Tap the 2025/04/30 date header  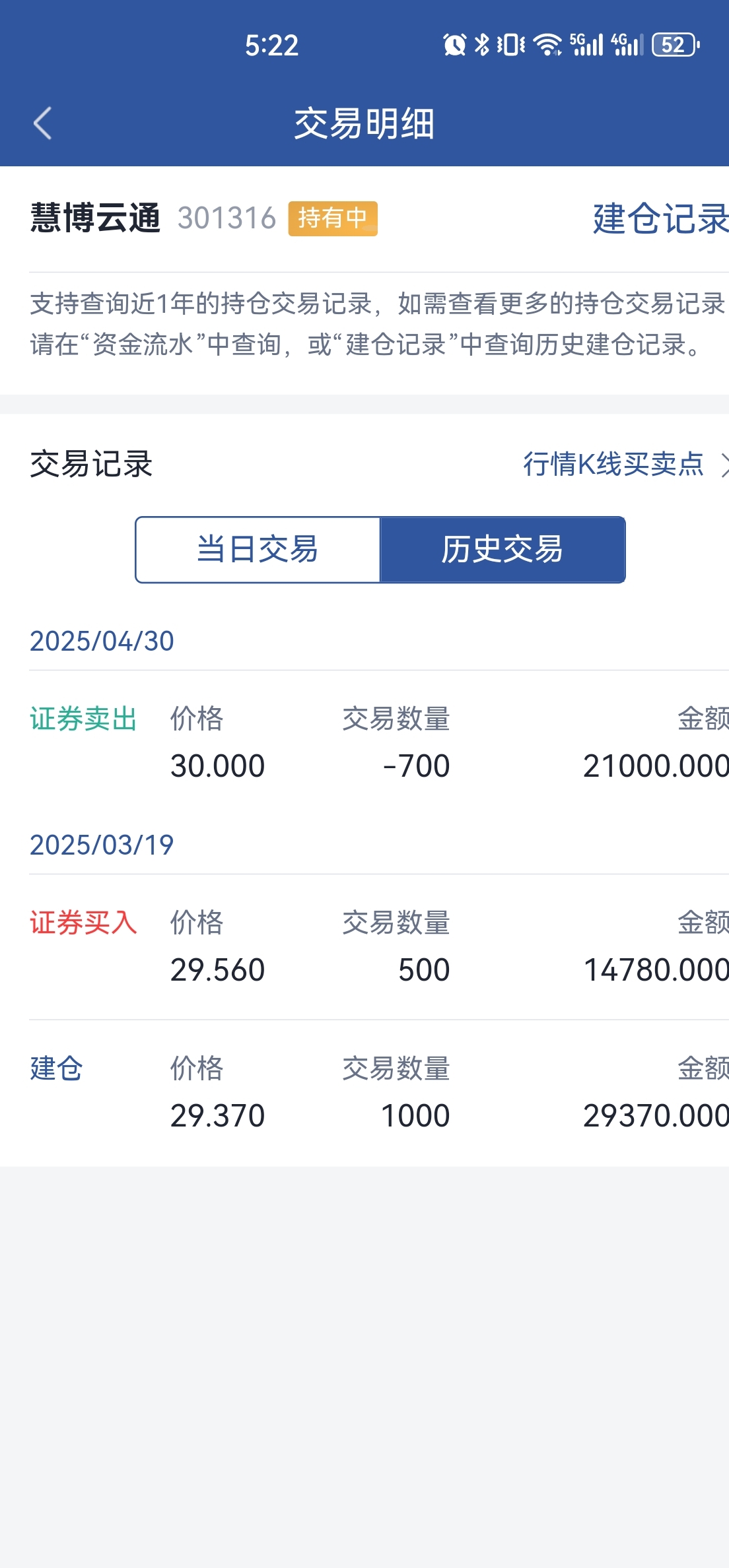click(x=102, y=641)
